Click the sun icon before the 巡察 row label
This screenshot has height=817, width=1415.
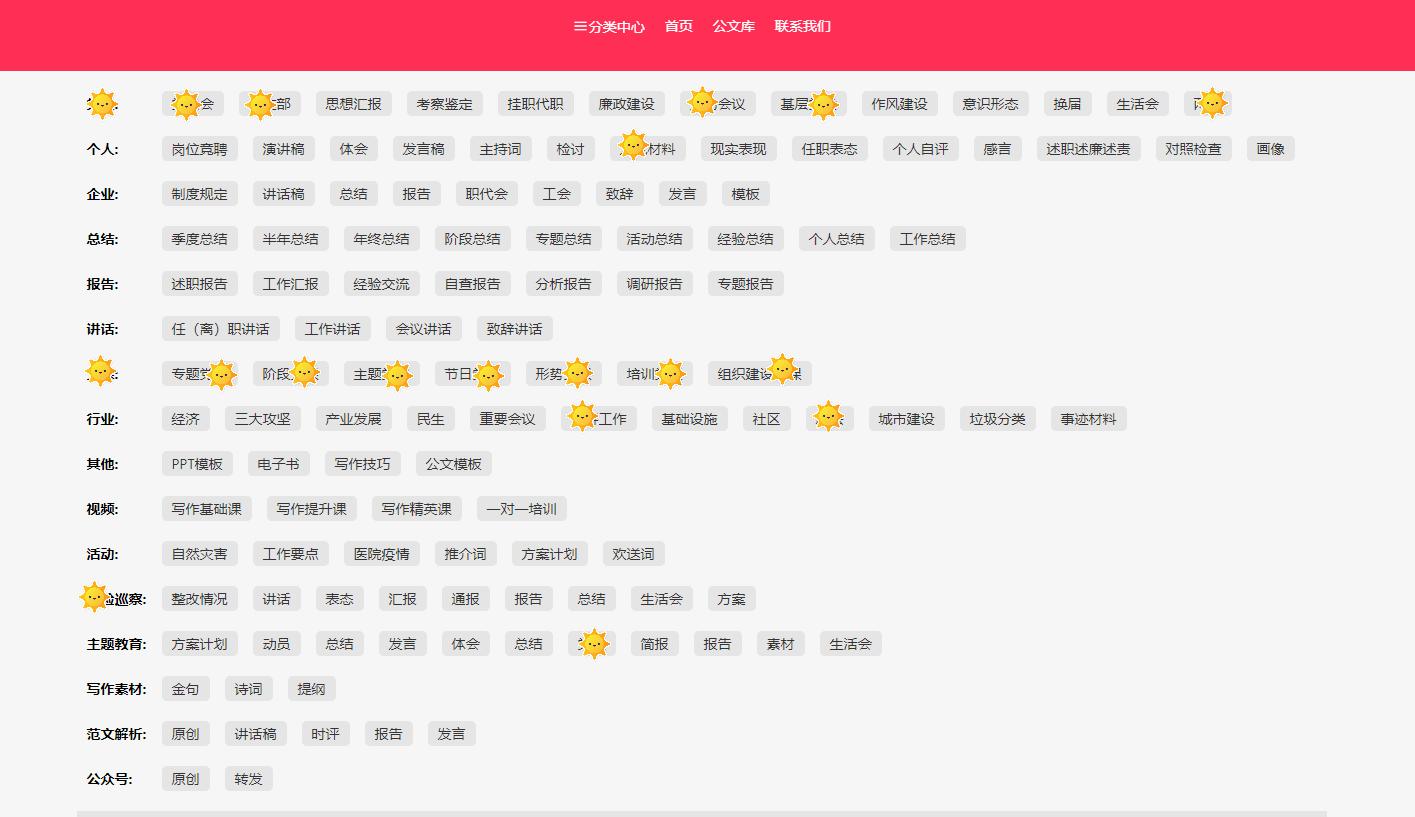tap(94, 595)
